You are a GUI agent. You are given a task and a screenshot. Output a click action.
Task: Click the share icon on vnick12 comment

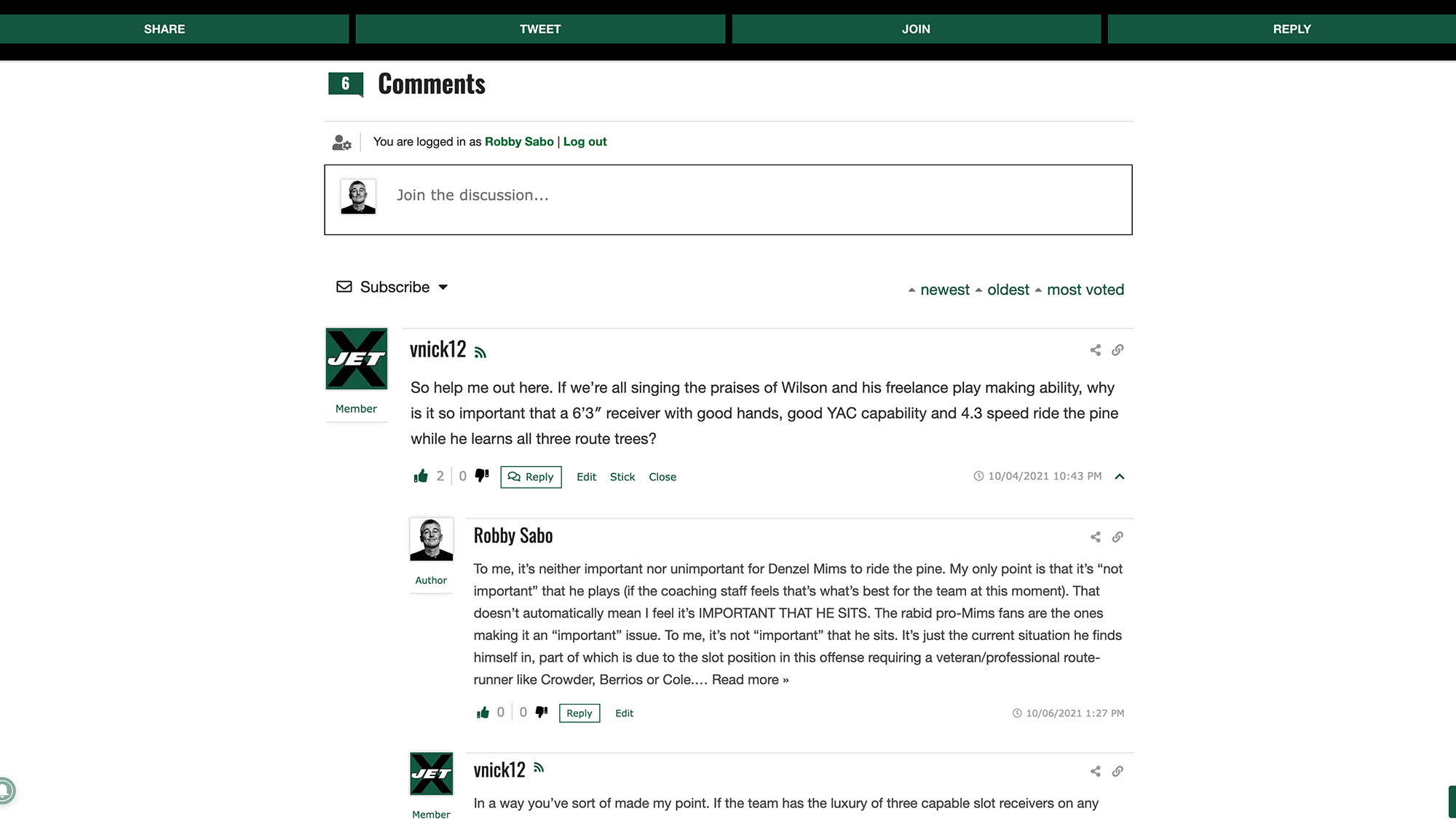(x=1095, y=350)
